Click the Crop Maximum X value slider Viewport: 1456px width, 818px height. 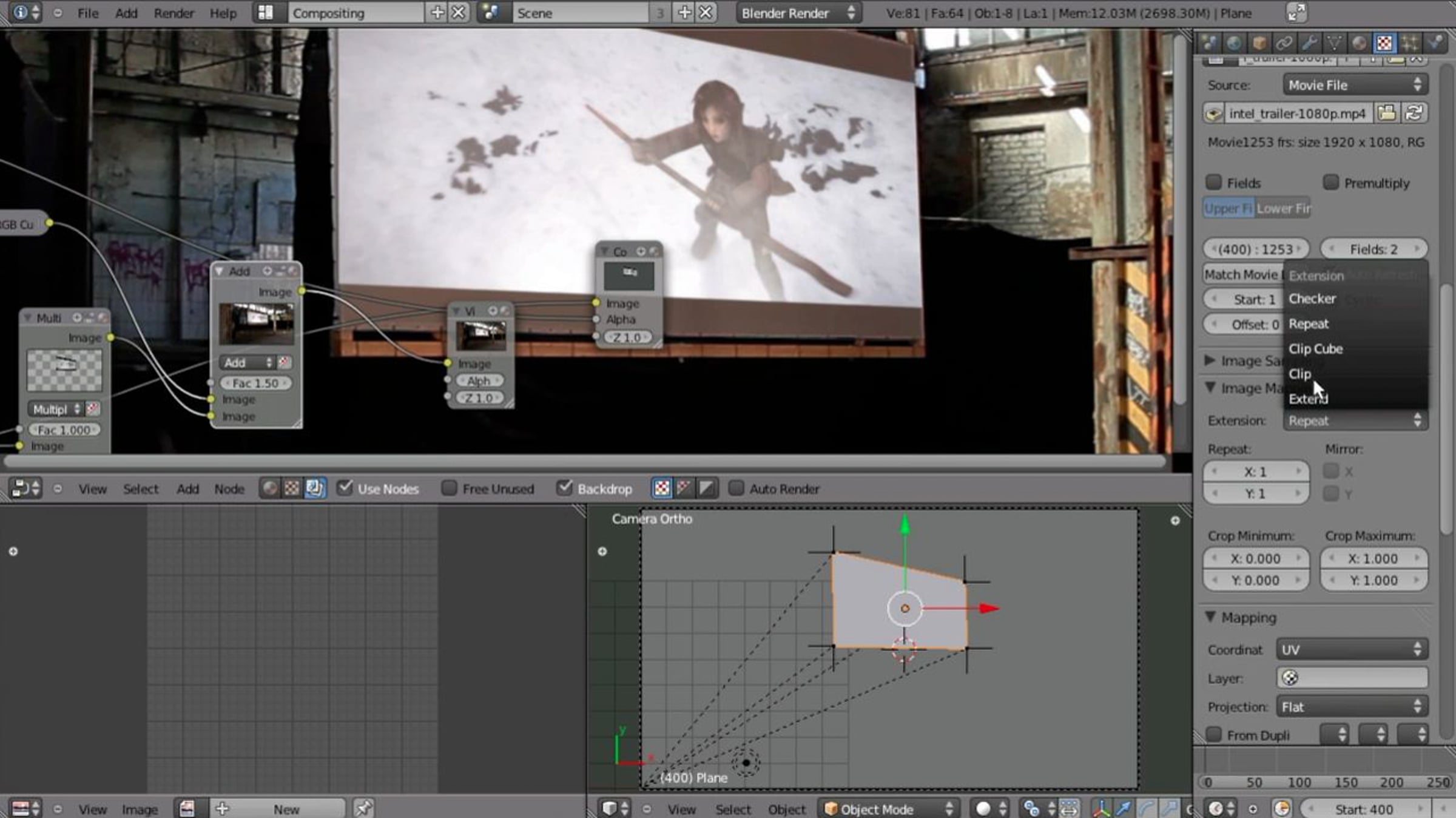(1374, 558)
